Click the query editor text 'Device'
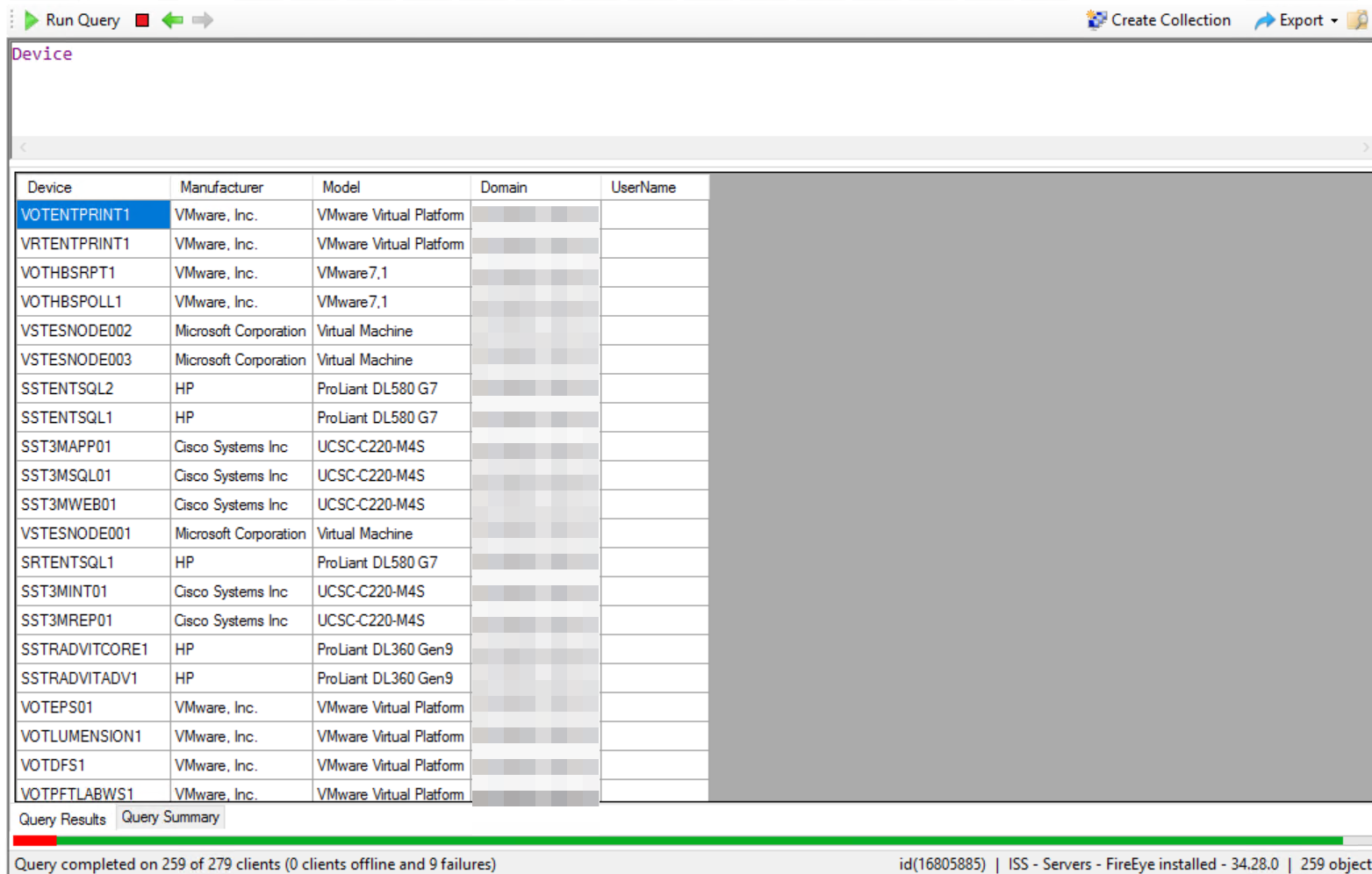 [x=42, y=54]
